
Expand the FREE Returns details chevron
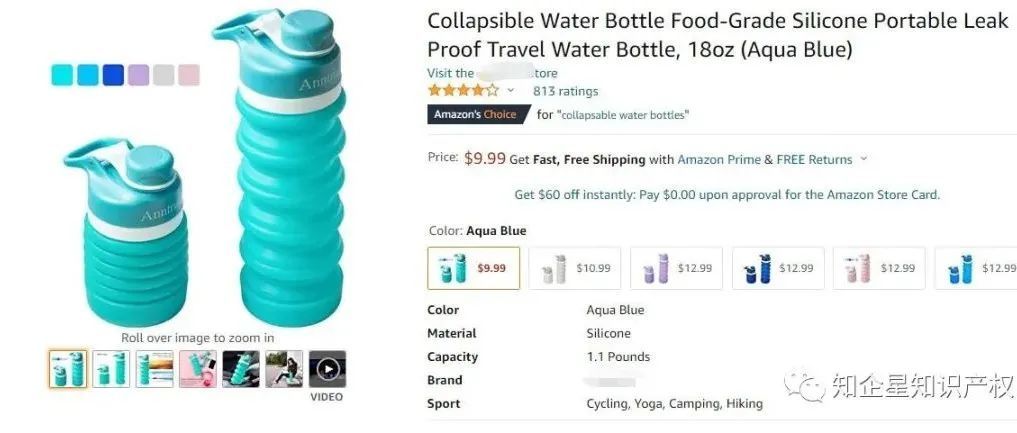coord(864,159)
